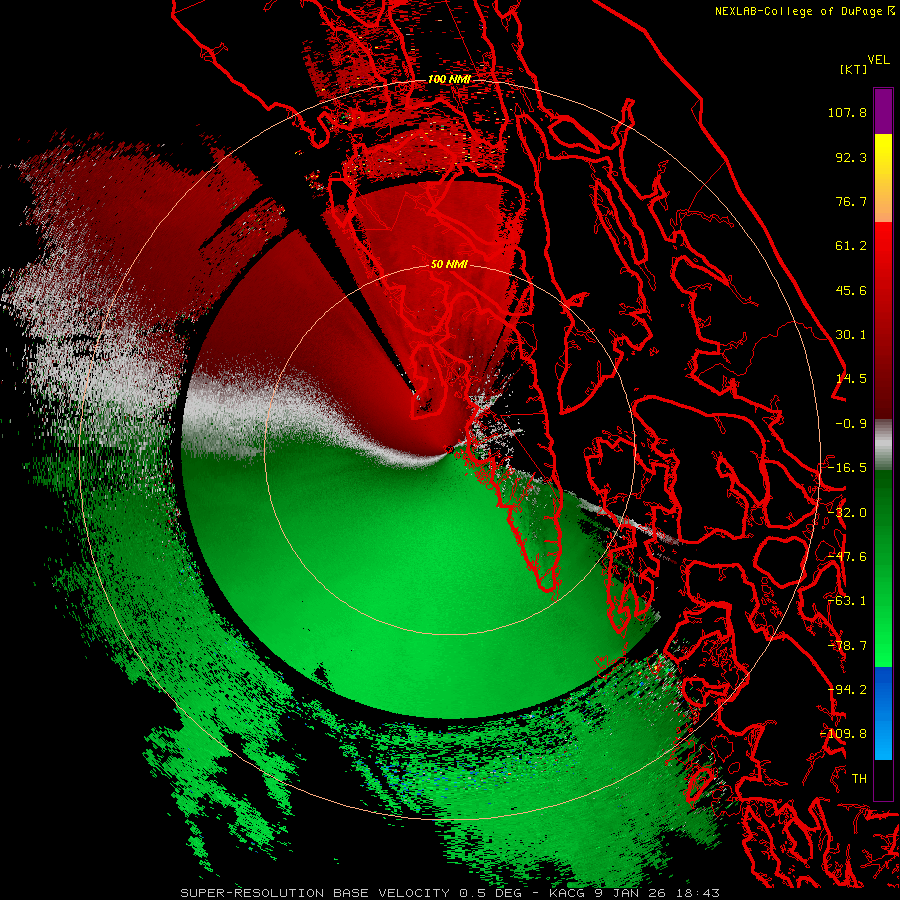
Task: Click the -32.0 velocity scale value
Action: pyautogui.click(x=847, y=513)
